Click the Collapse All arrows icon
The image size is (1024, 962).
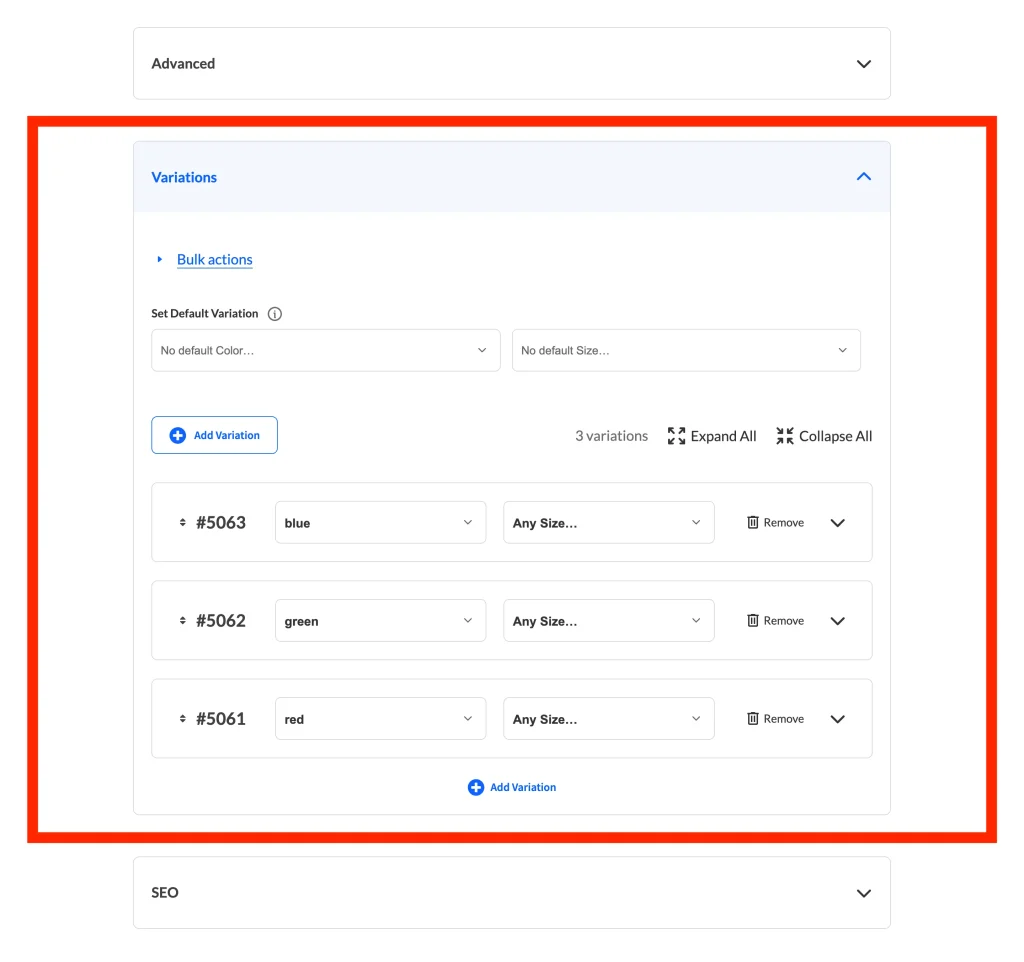(x=785, y=436)
